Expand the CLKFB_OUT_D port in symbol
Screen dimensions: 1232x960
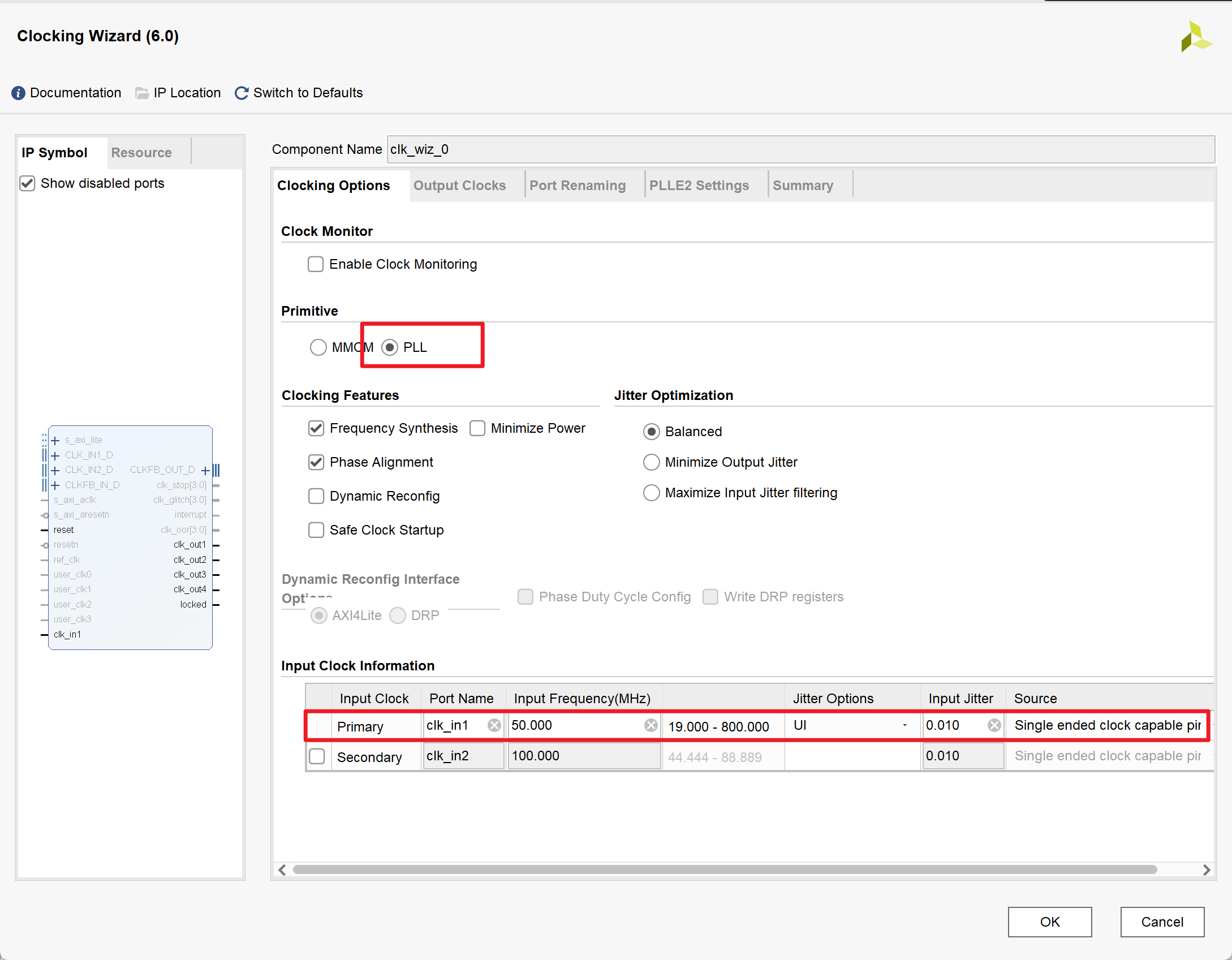pos(205,470)
